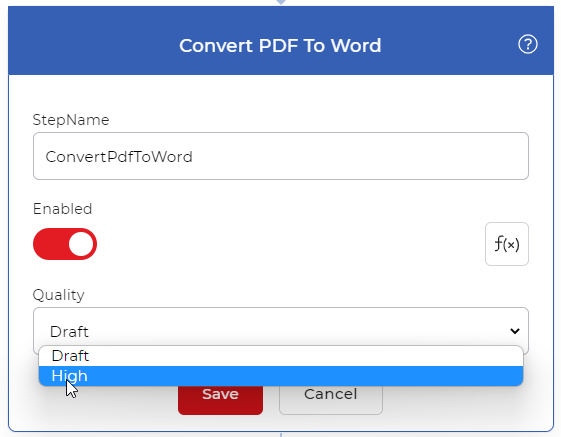Click the chevron arrow in Quality box
Screen dimensions: 561x437
tap(515, 331)
